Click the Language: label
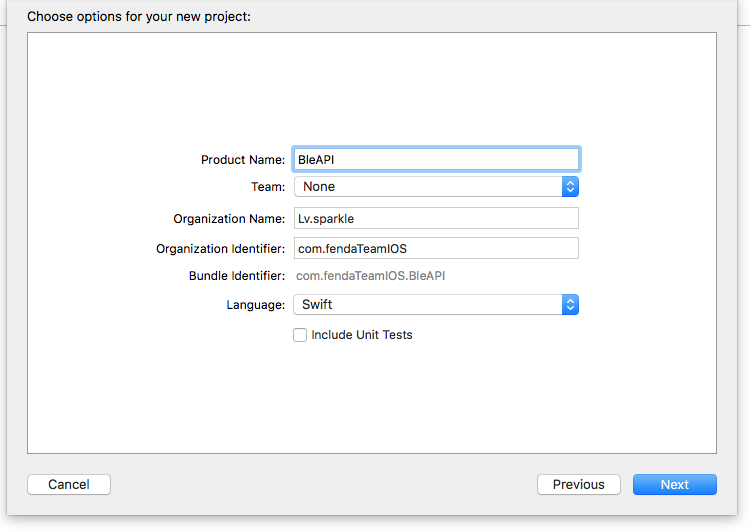Viewport: 750px width, 532px height. (x=255, y=305)
